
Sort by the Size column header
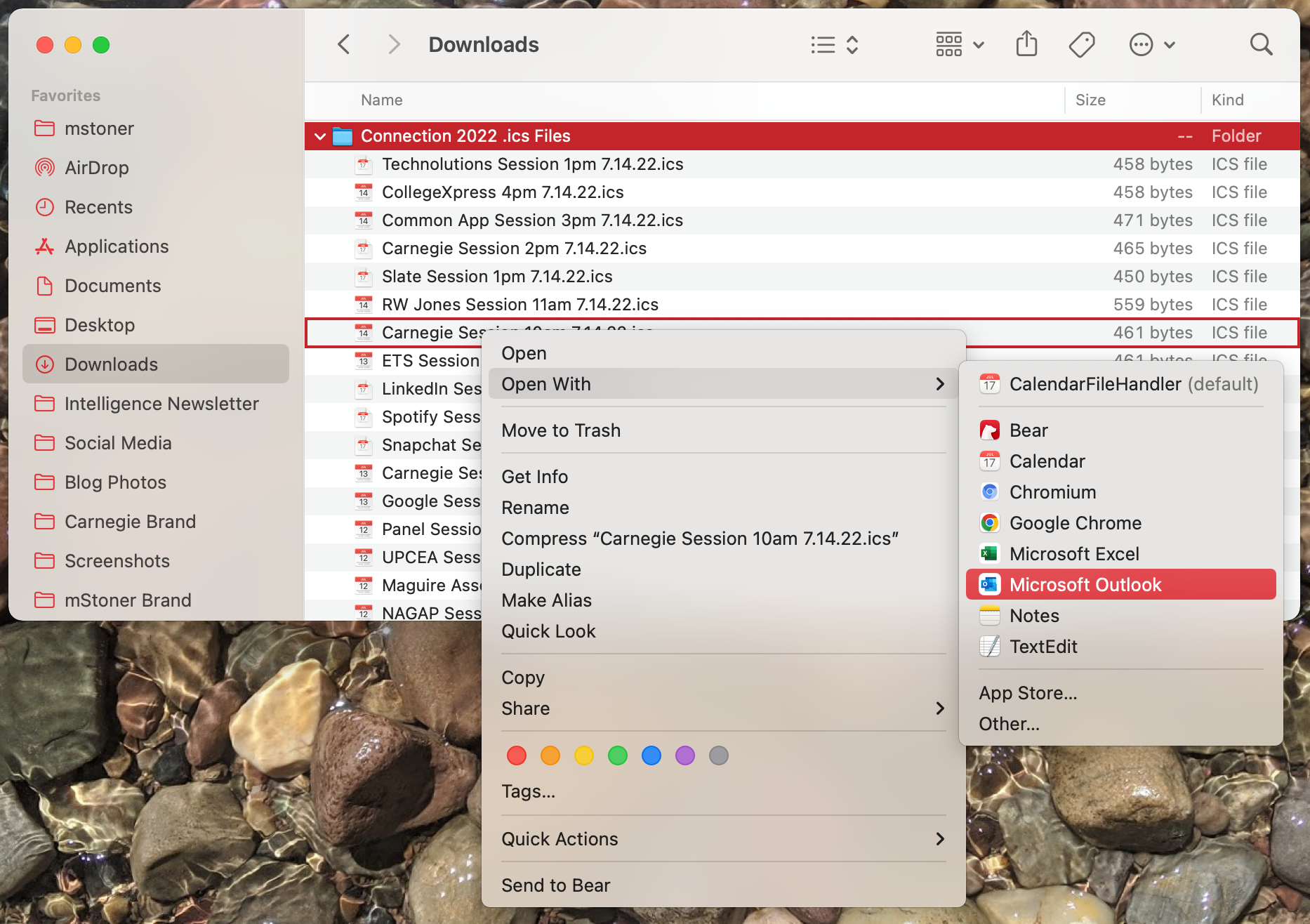point(1133,100)
